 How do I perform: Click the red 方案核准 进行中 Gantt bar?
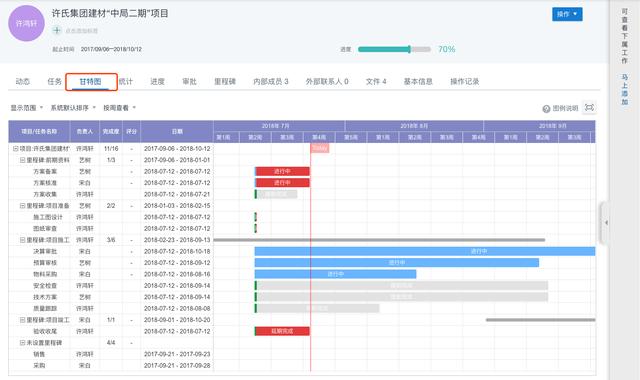click(x=282, y=183)
